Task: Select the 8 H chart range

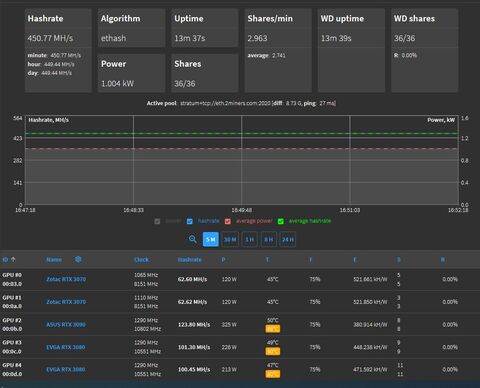Action: [x=269, y=239]
